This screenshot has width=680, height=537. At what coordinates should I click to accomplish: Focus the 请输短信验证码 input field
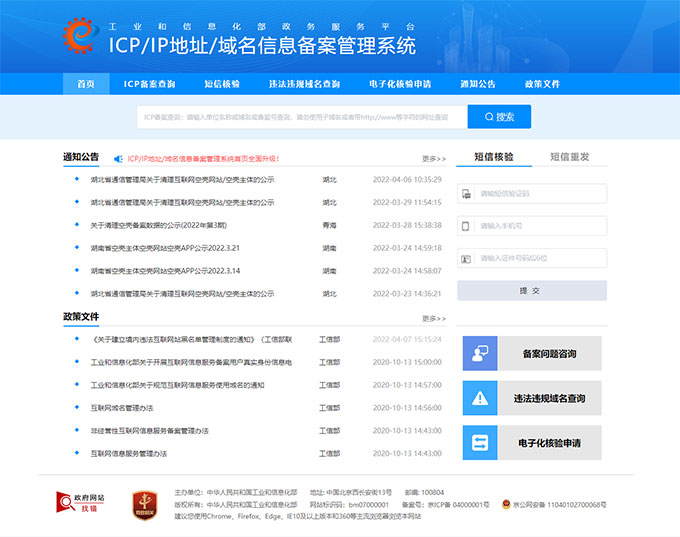[532, 193]
